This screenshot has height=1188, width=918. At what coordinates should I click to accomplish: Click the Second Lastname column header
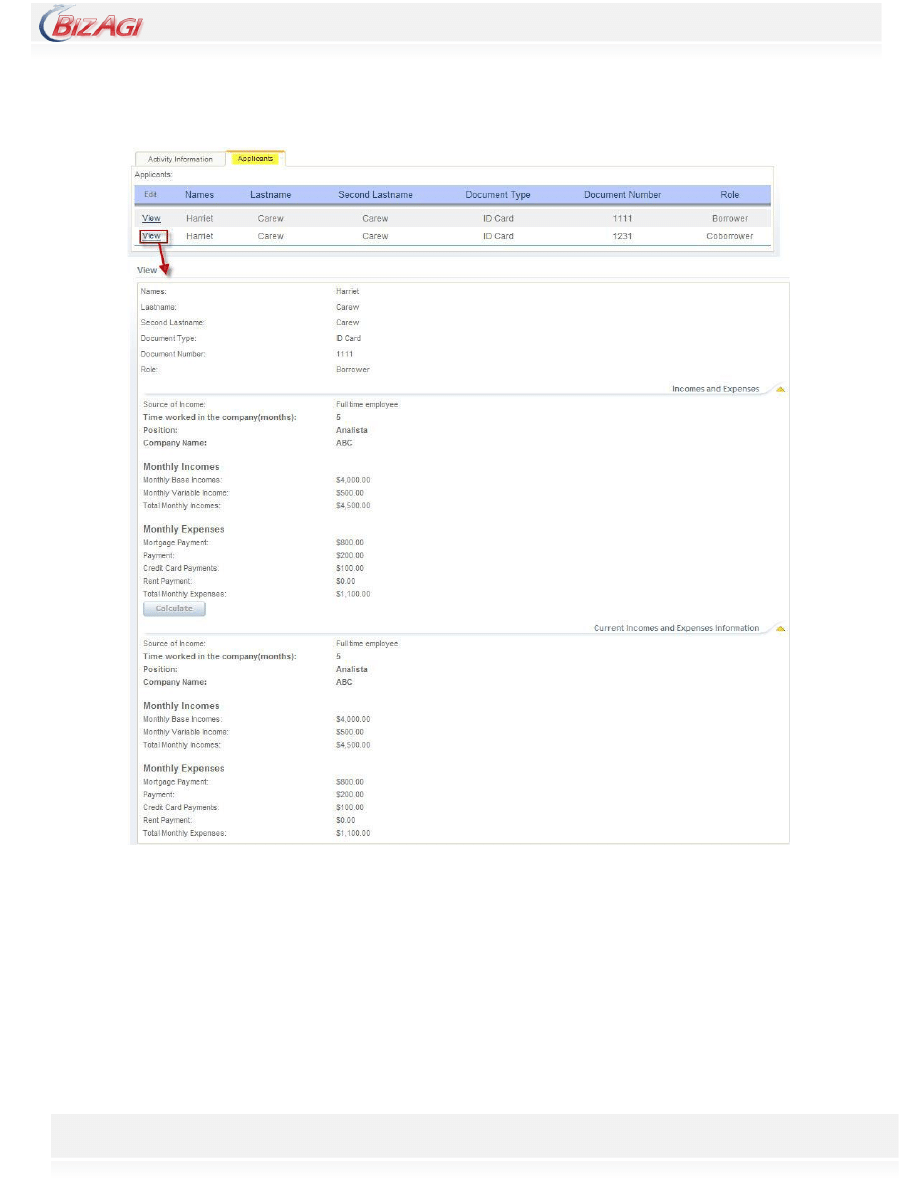(375, 195)
